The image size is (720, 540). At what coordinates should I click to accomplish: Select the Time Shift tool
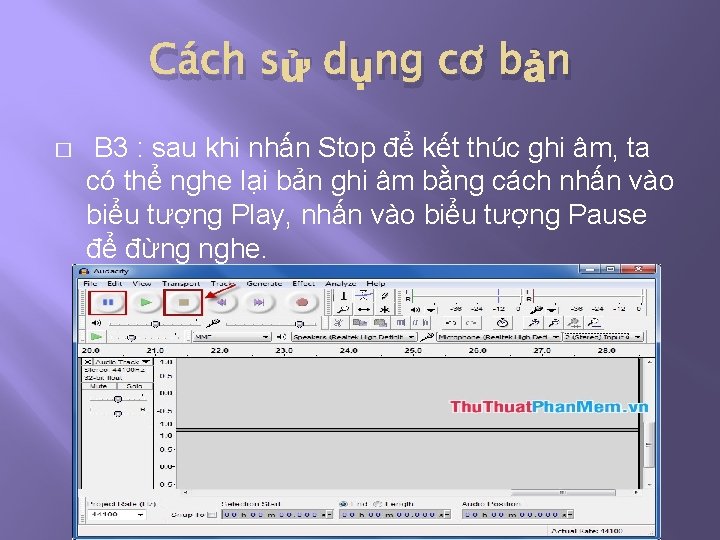tap(364, 309)
